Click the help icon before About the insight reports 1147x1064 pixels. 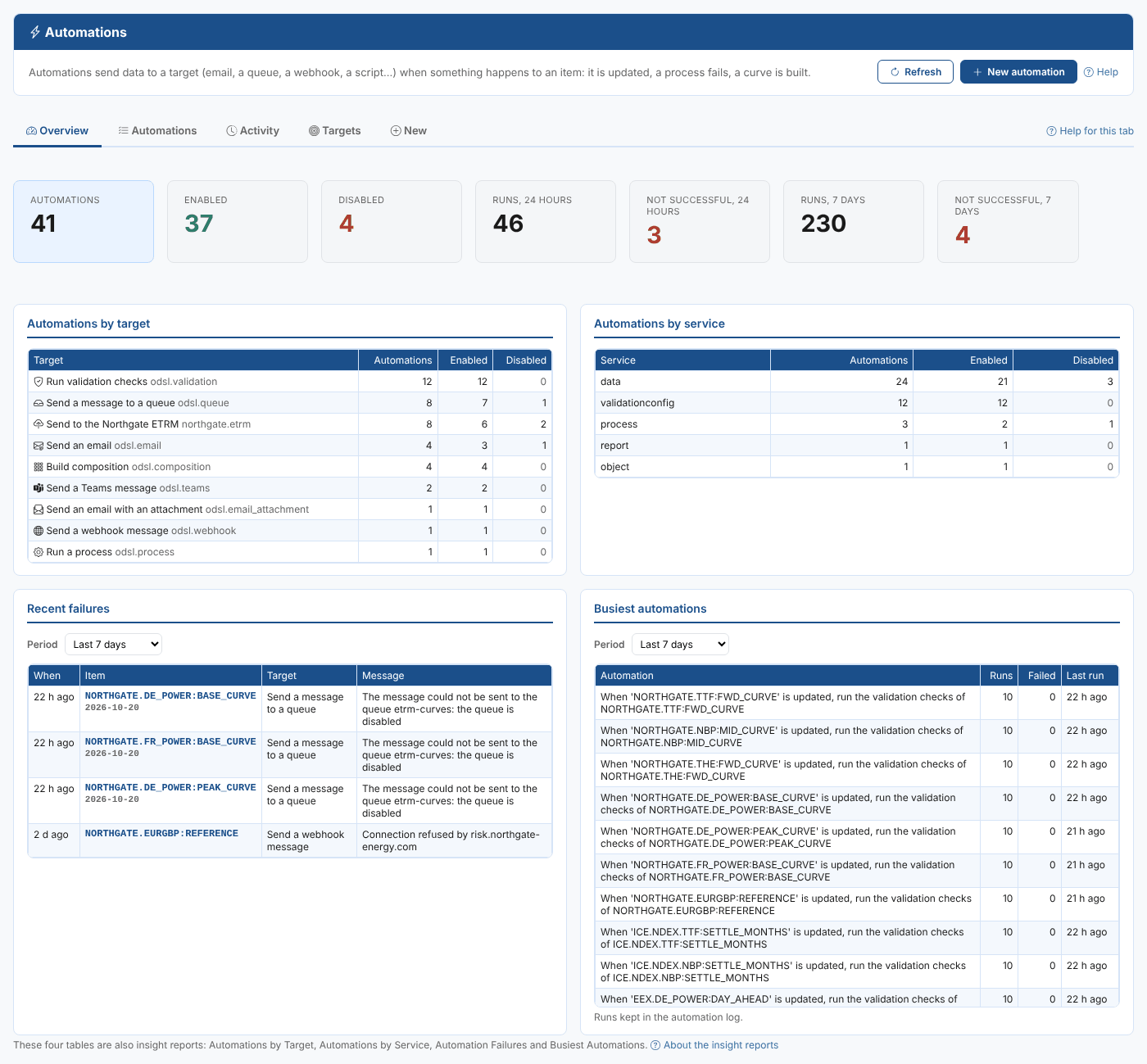coord(655,1045)
